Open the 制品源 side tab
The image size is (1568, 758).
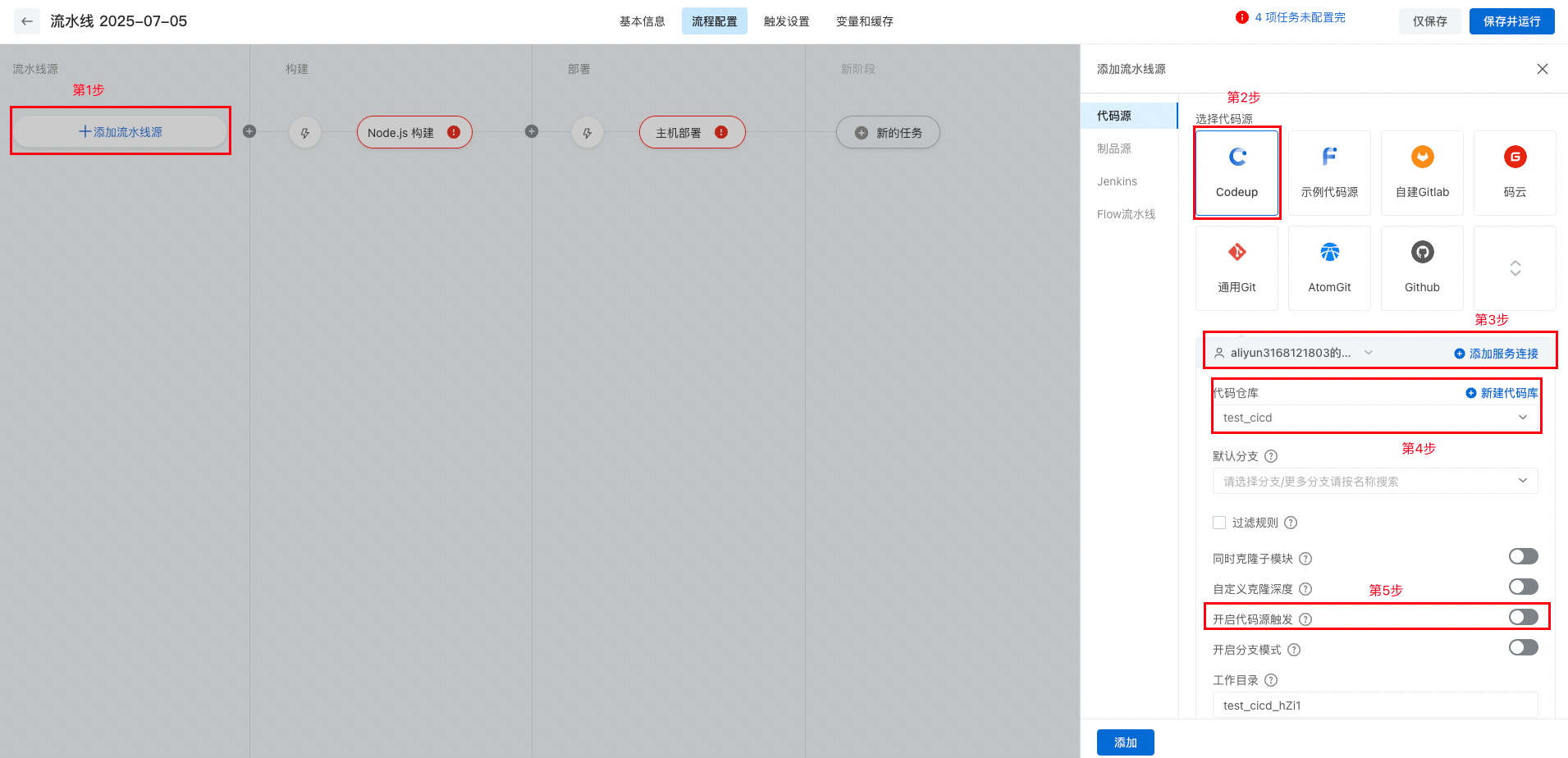coord(1114,148)
